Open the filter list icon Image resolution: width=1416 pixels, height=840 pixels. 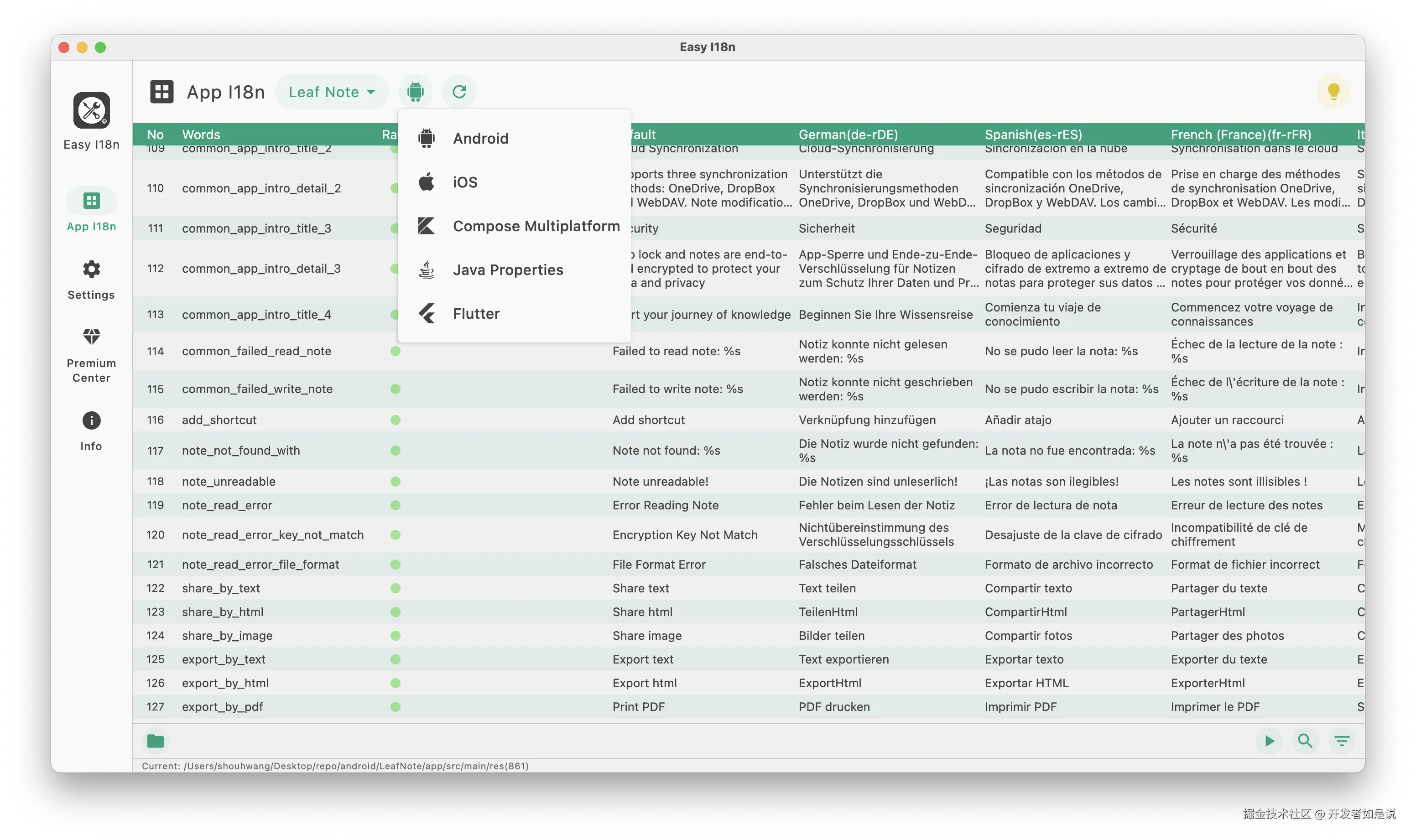1342,741
